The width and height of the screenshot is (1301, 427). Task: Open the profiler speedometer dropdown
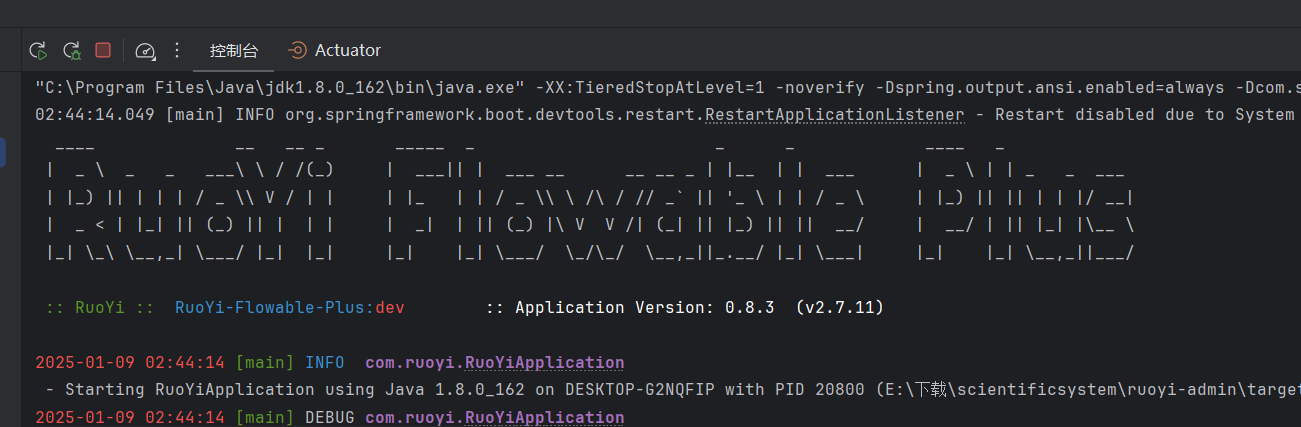pos(146,50)
